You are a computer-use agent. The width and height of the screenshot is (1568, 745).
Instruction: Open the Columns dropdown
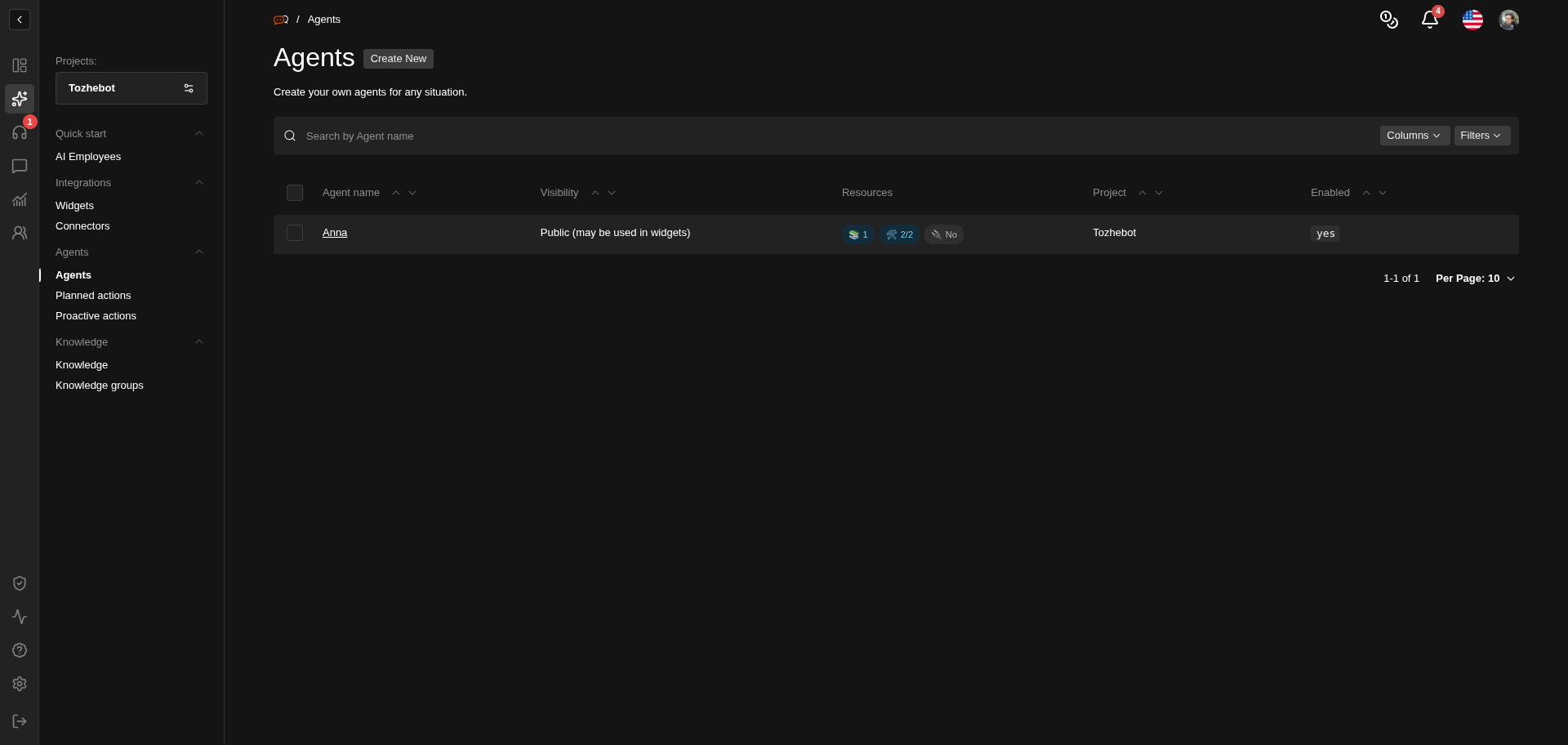[1414, 136]
